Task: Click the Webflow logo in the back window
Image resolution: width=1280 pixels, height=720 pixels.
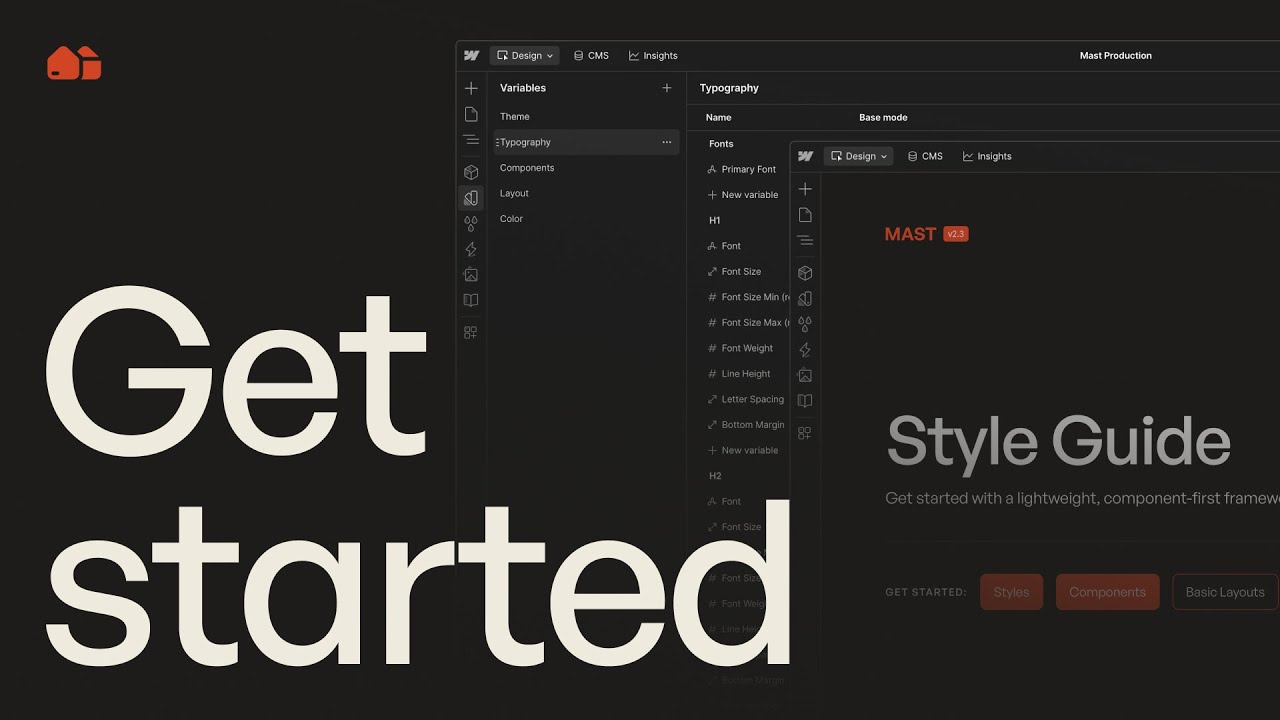Action: point(471,56)
